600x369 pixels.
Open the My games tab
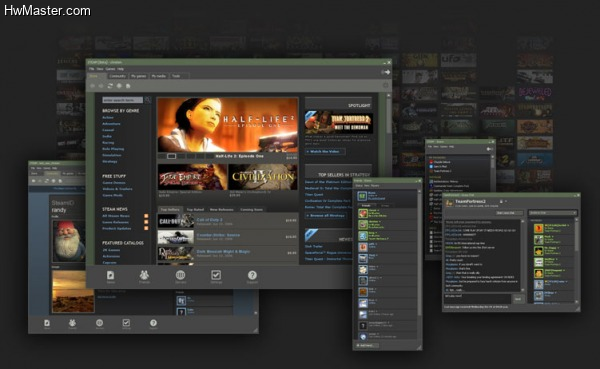(x=138, y=76)
